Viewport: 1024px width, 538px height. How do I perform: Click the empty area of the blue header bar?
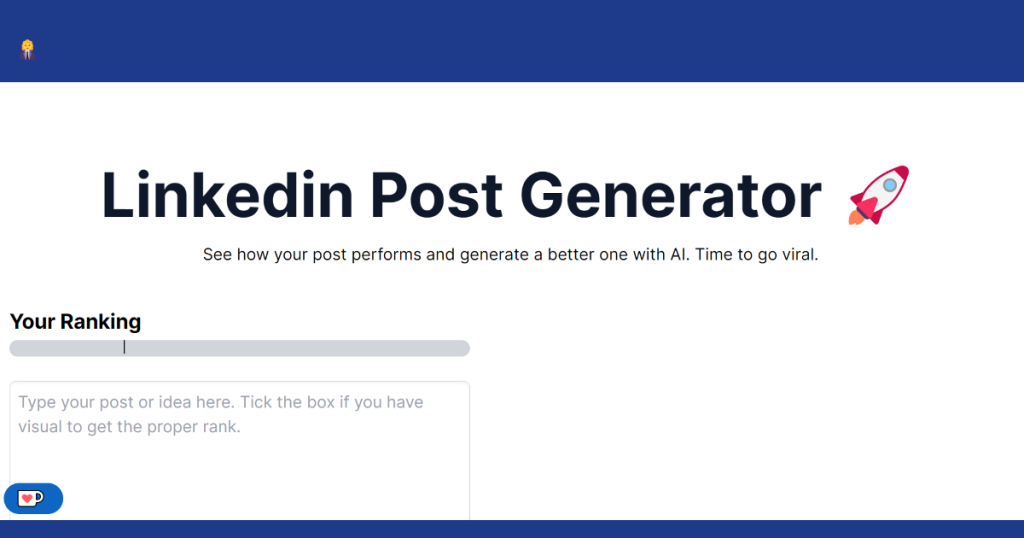coord(522,40)
